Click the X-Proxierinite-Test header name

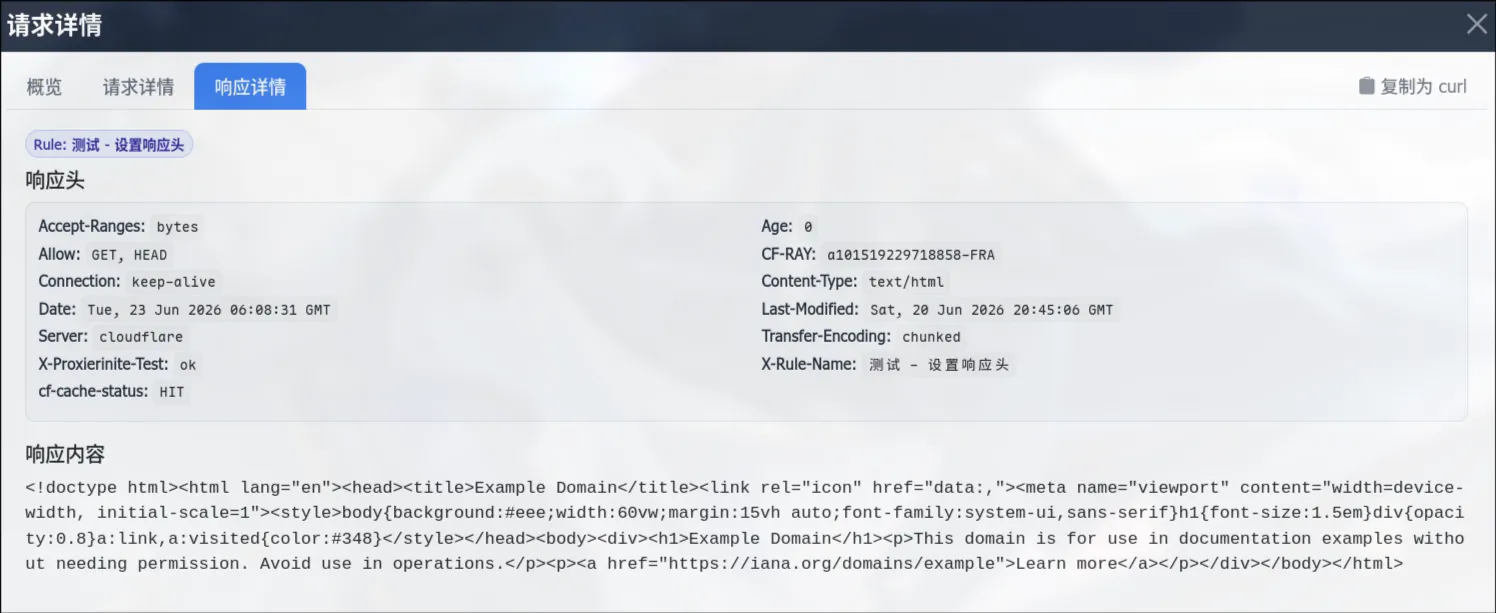tap(104, 364)
